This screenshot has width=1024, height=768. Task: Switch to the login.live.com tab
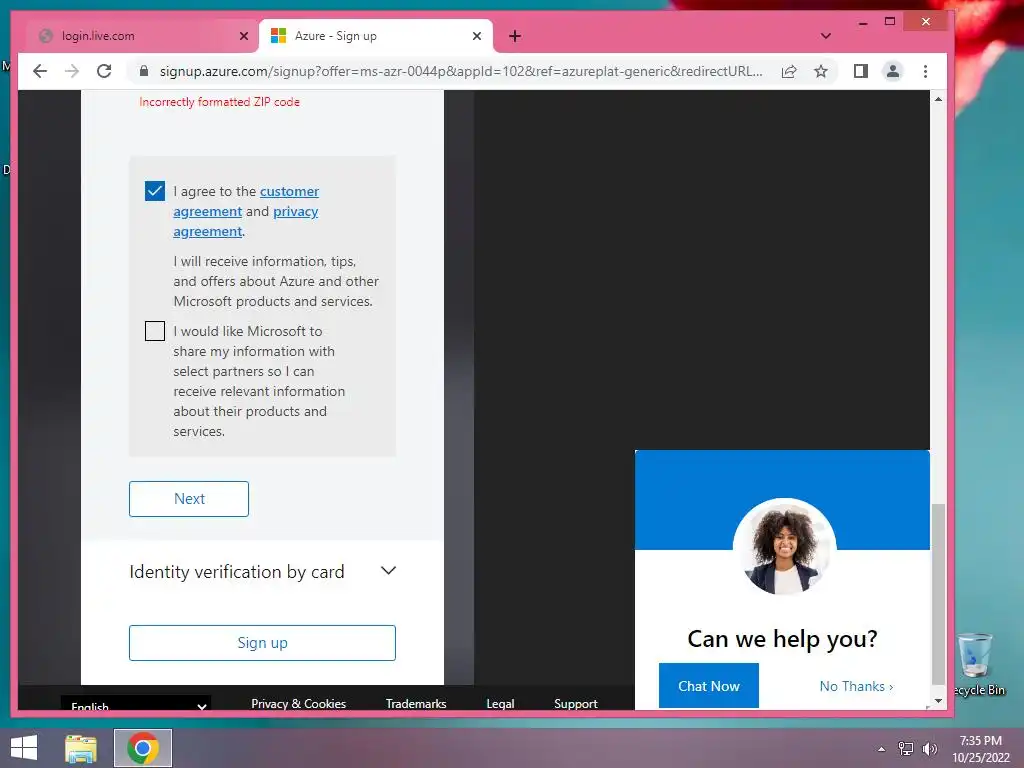(x=137, y=36)
